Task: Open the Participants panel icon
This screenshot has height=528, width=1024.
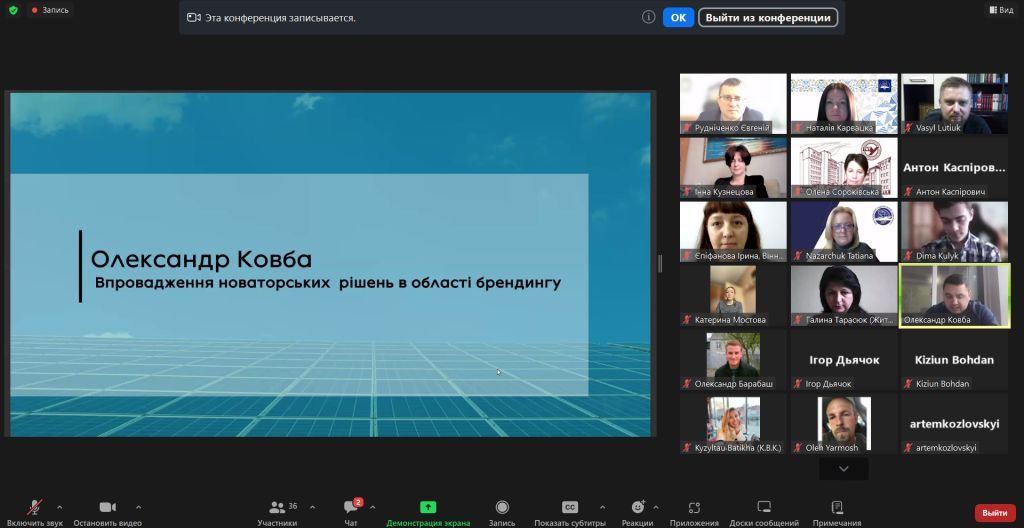Action: coord(278,507)
